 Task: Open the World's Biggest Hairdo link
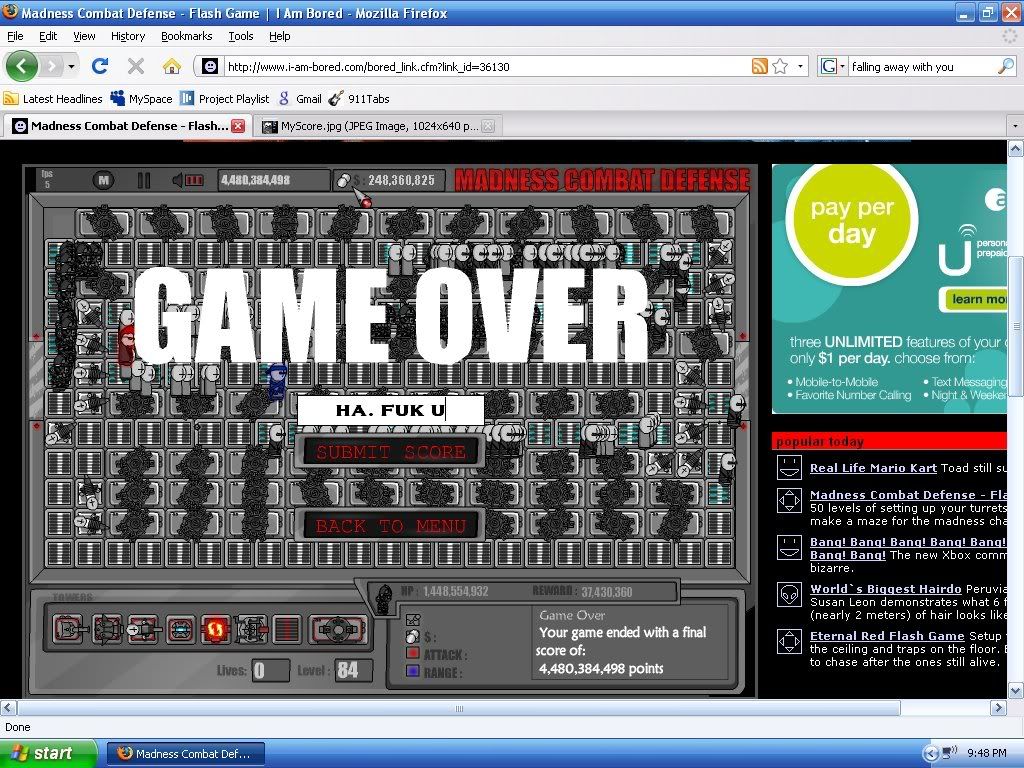pos(886,589)
